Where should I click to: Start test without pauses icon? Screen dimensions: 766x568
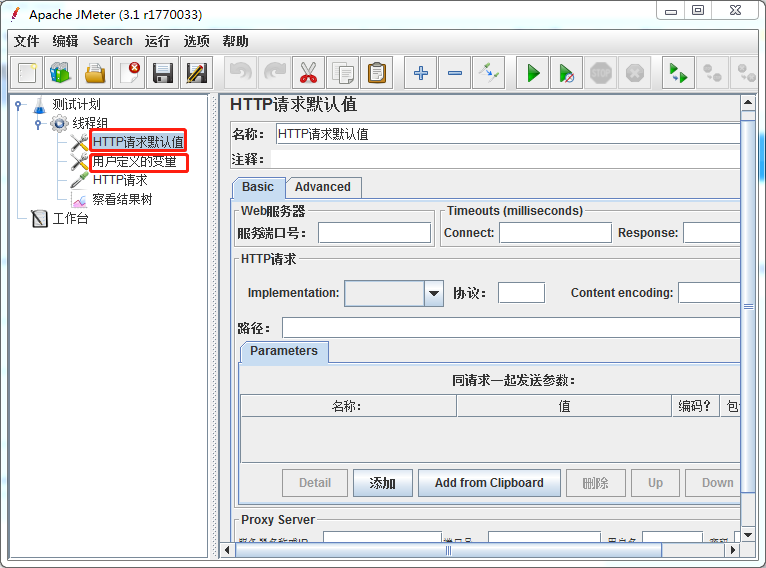click(567, 73)
